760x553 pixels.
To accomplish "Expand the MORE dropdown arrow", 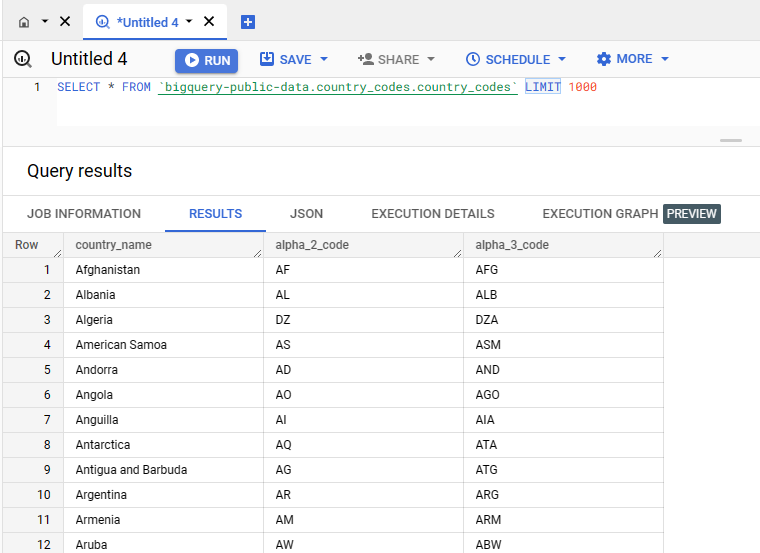I will tap(665, 59).
